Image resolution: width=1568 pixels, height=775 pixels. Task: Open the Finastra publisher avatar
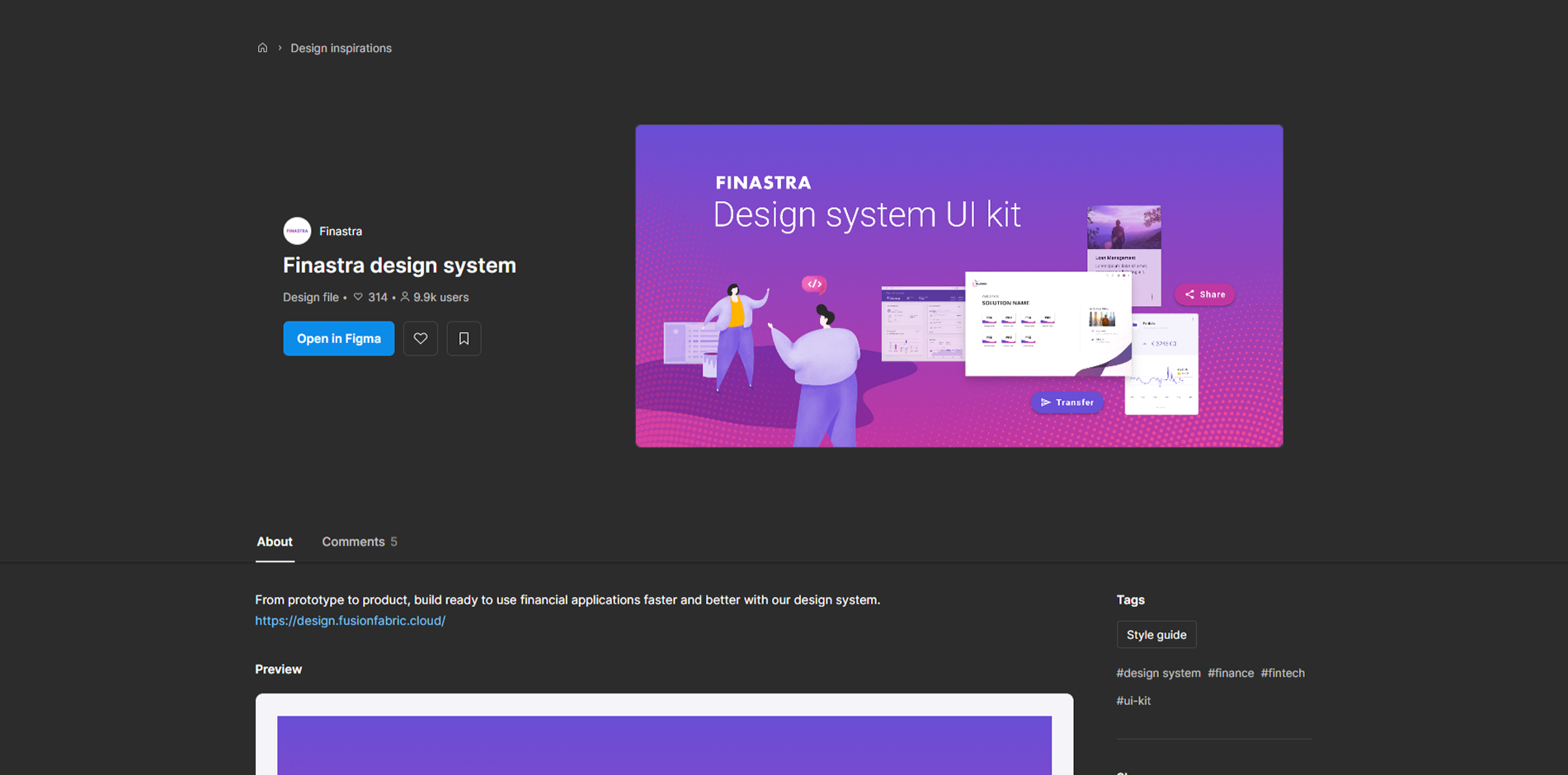297,231
